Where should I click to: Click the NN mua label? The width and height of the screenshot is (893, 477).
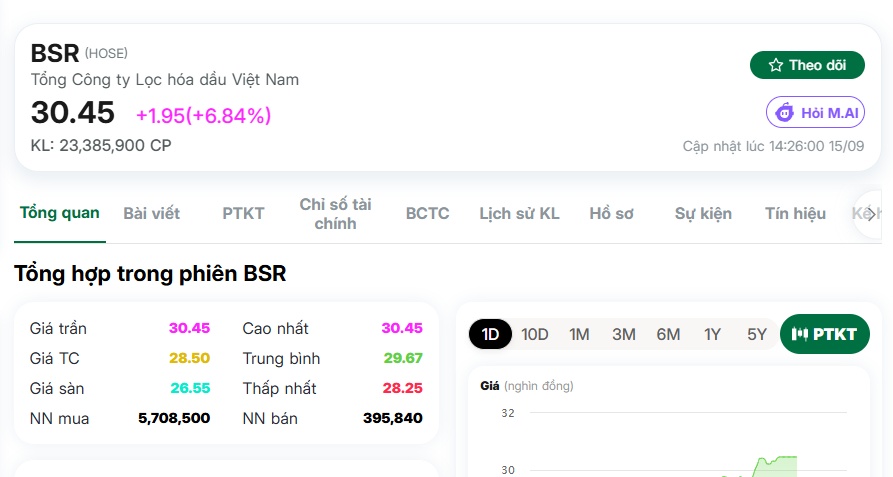pyautogui.click(x=59, y=418)
